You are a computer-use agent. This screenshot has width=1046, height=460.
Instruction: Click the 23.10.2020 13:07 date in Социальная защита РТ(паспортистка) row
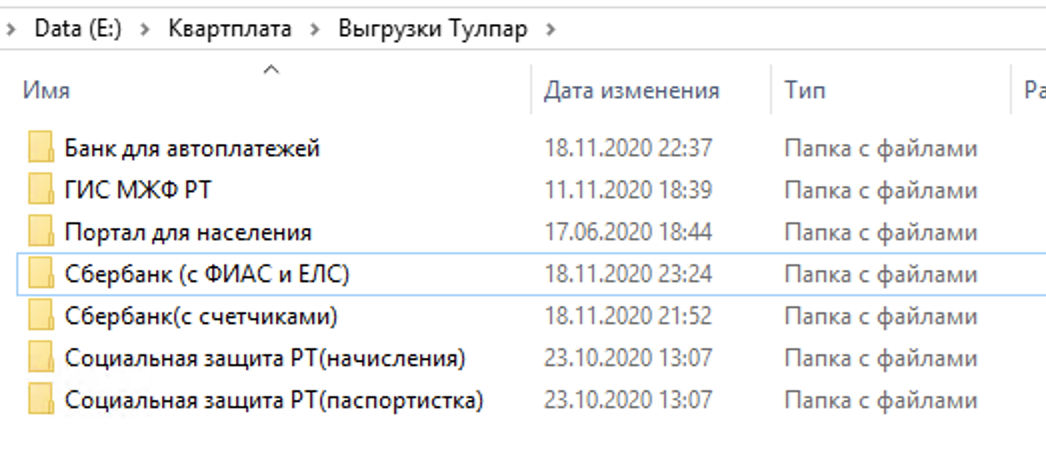[628, 401]
